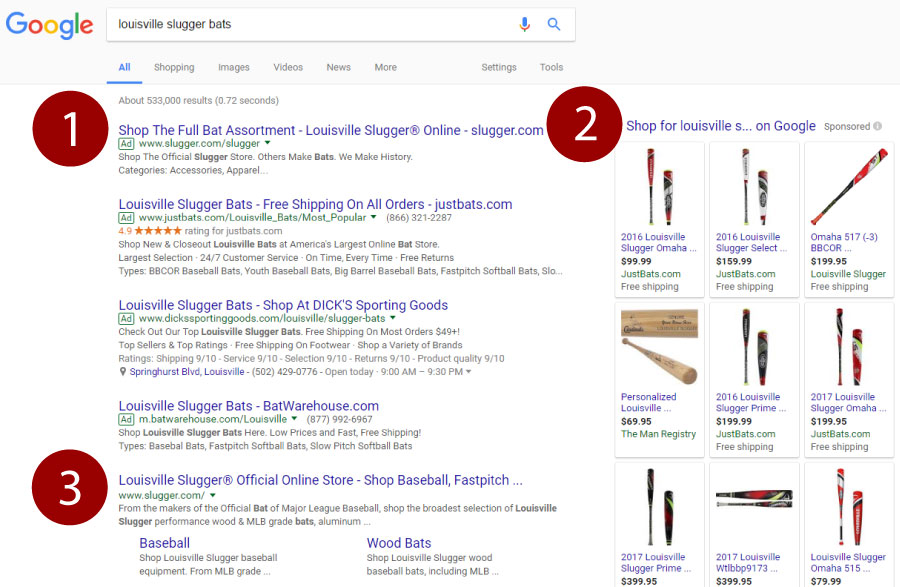Click inside the search input field
900x587 pixels.
pyautogui.click(x=300, y=24)
